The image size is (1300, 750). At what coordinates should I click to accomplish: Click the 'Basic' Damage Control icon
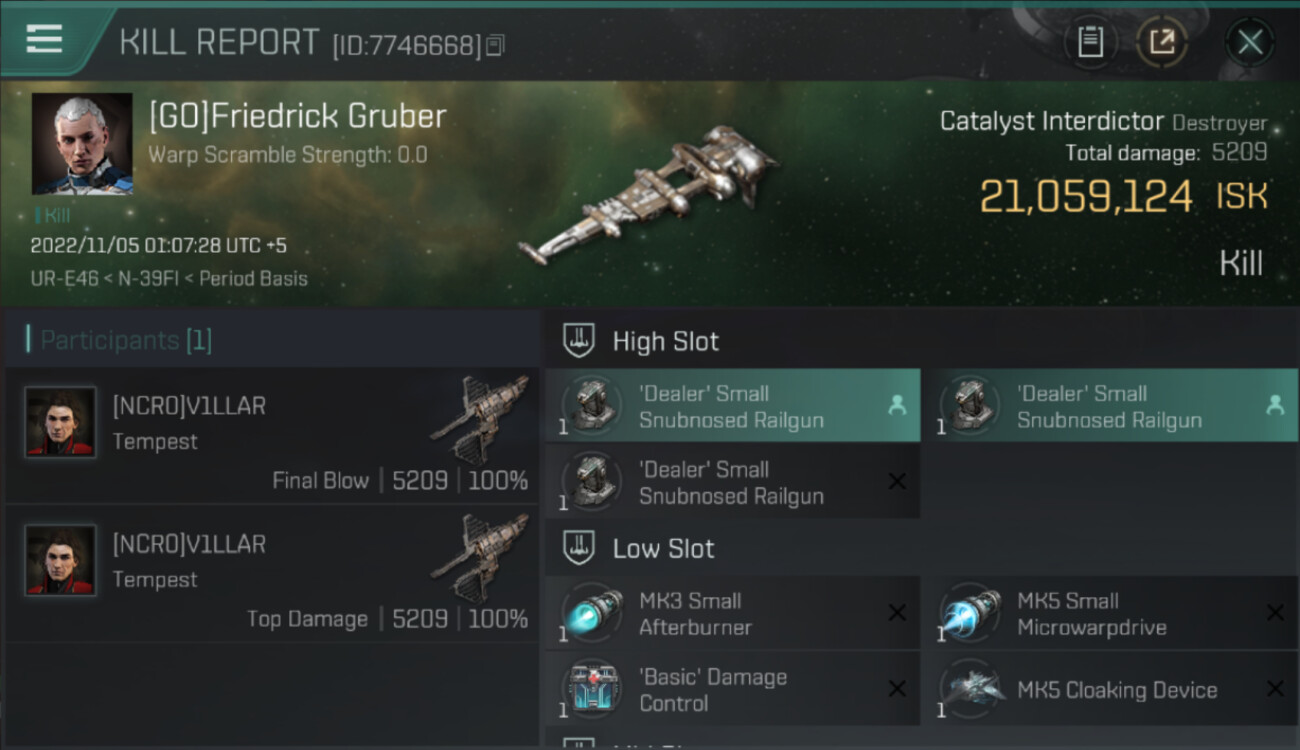(x=592, y=690)
